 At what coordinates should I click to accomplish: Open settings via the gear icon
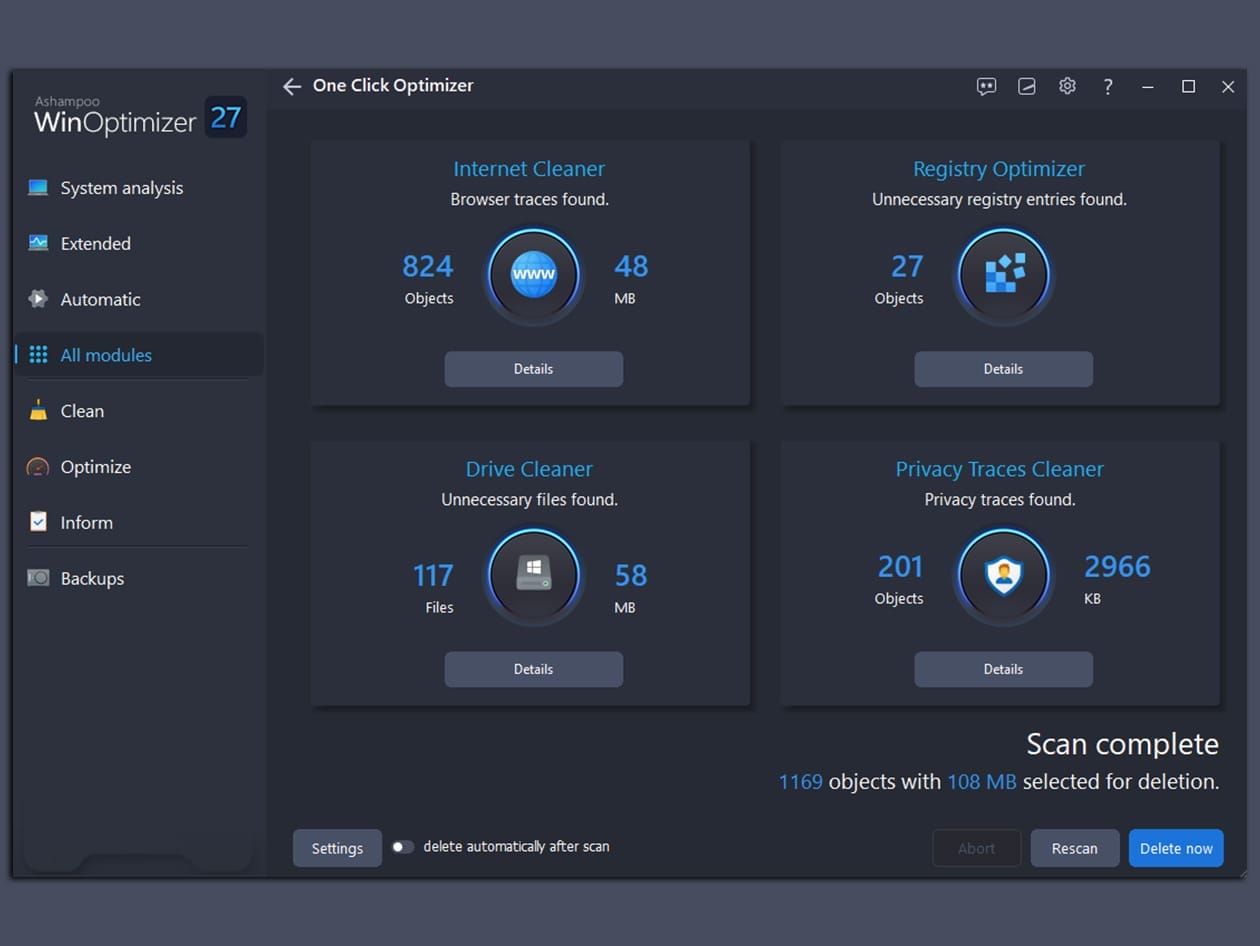[x=1067, y=87]
